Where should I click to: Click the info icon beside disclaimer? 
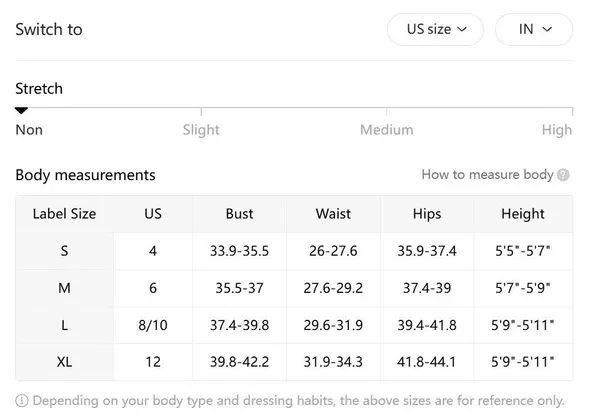click(23, 400)
